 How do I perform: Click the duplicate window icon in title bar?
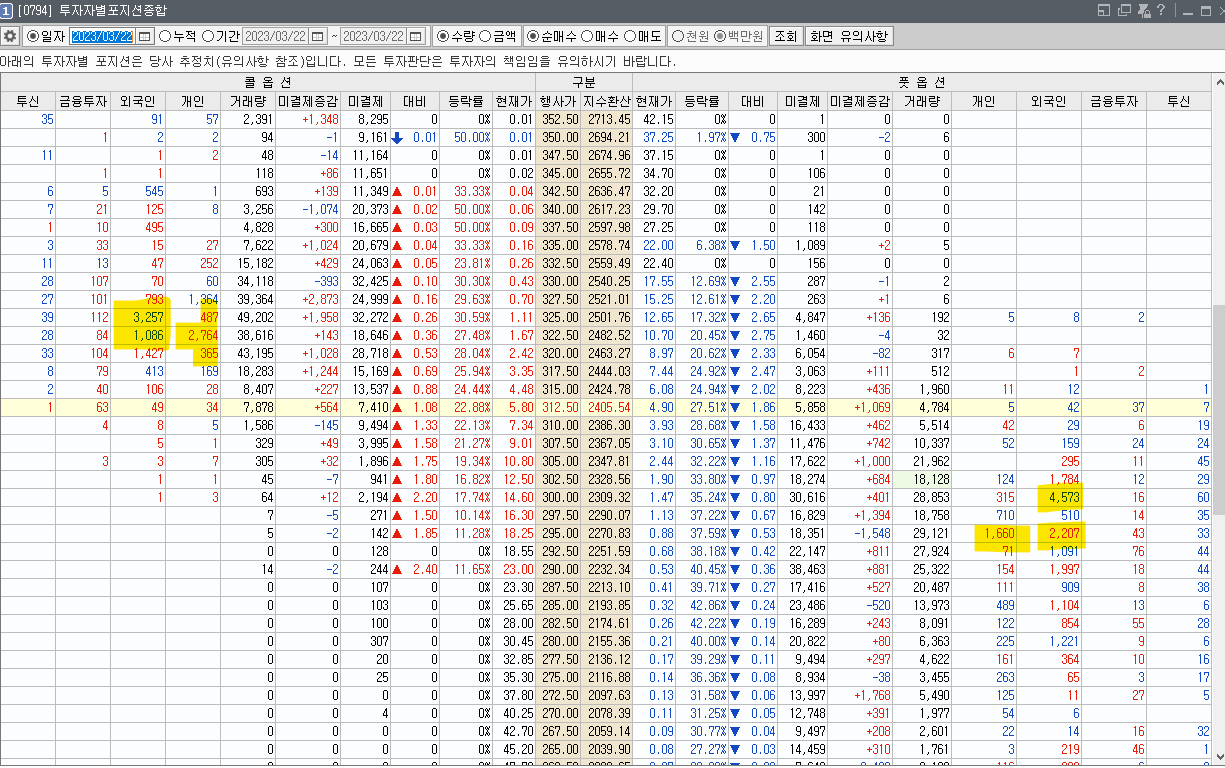1123,11
